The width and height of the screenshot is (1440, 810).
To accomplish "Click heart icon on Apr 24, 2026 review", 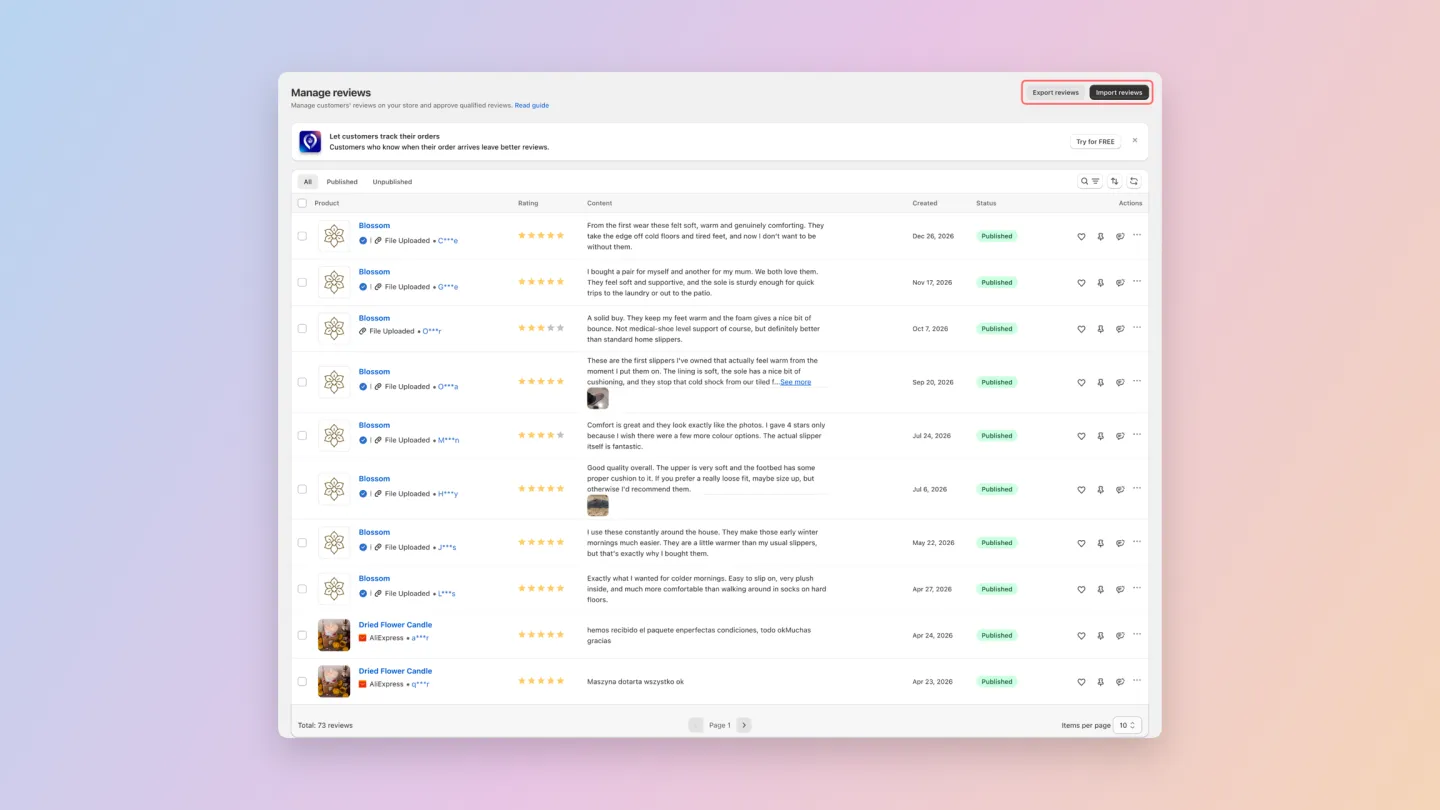I will (x=1081, y=636).
